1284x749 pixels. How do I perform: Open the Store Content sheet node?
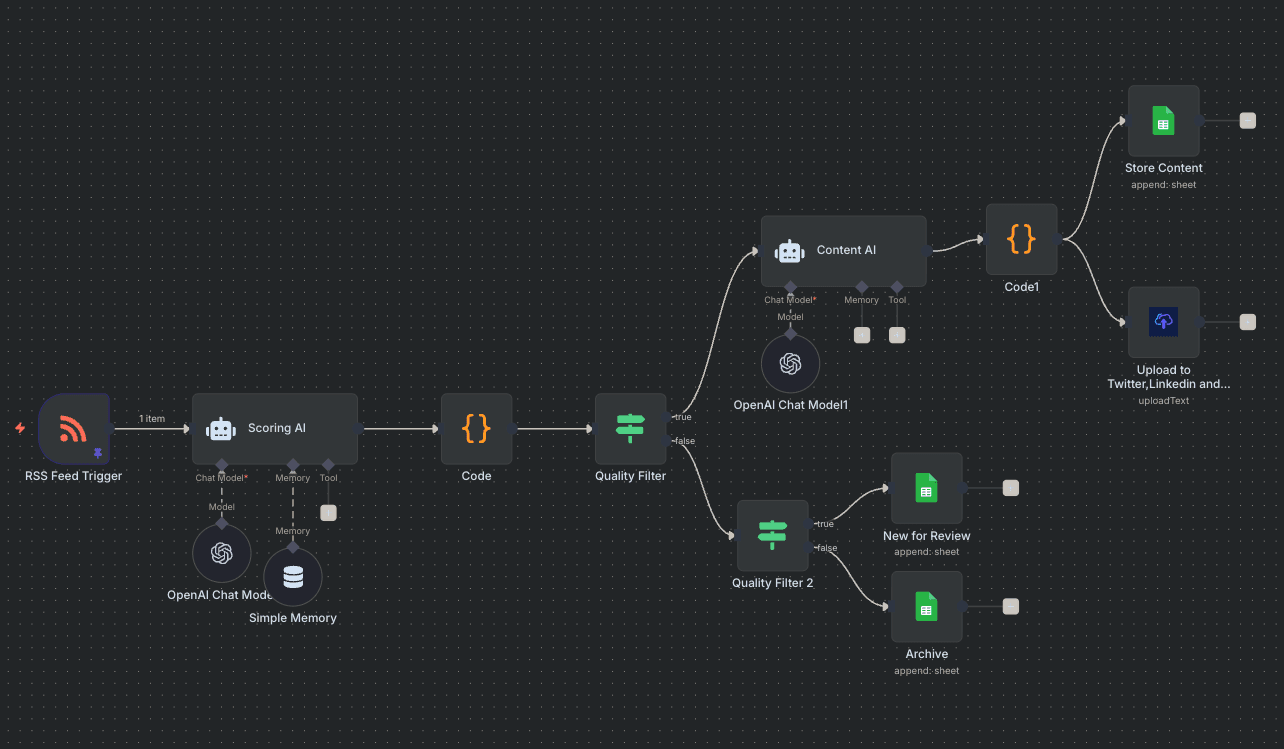click(1163, 120)
